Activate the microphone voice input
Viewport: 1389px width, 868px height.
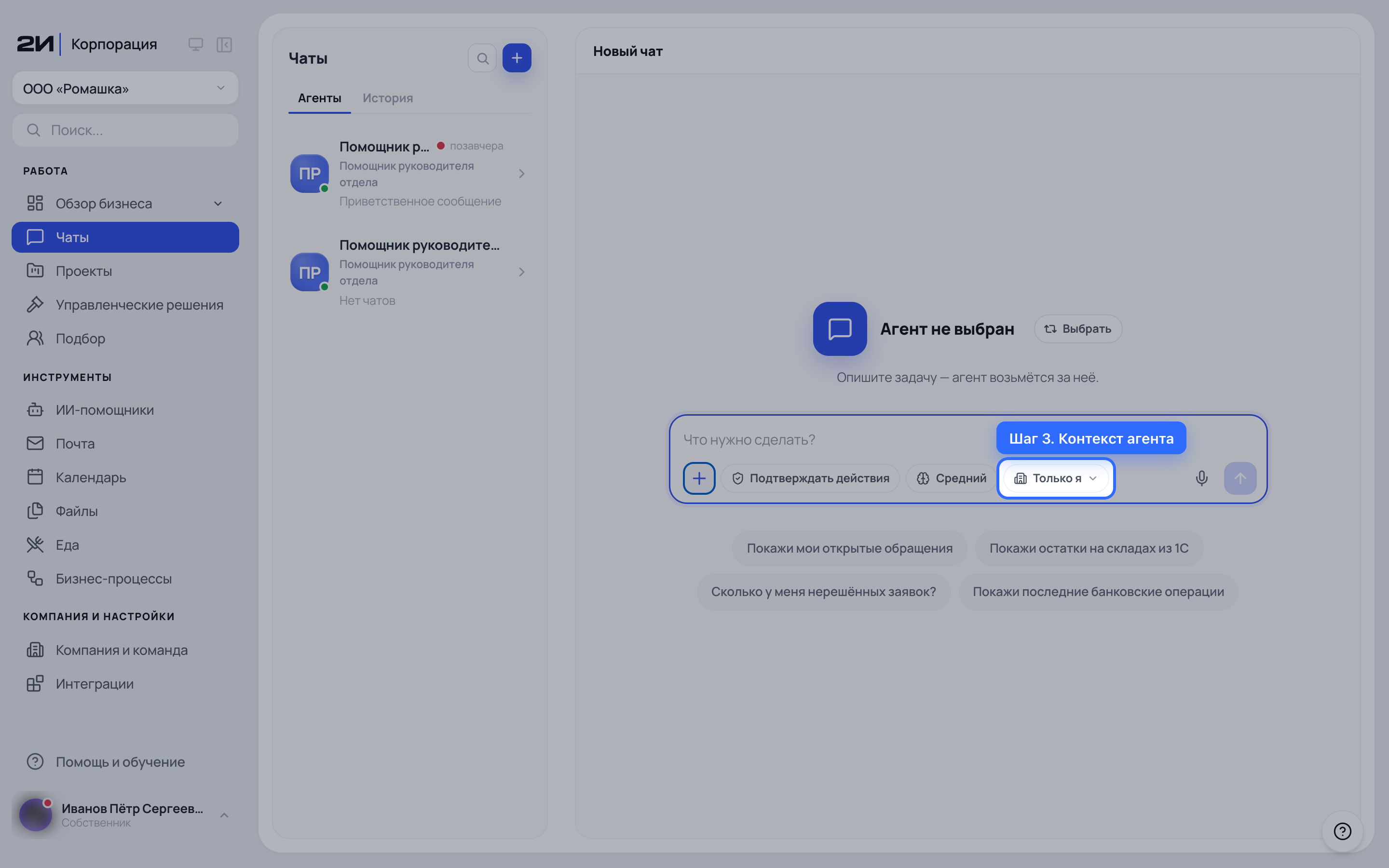pos(1201,478)
